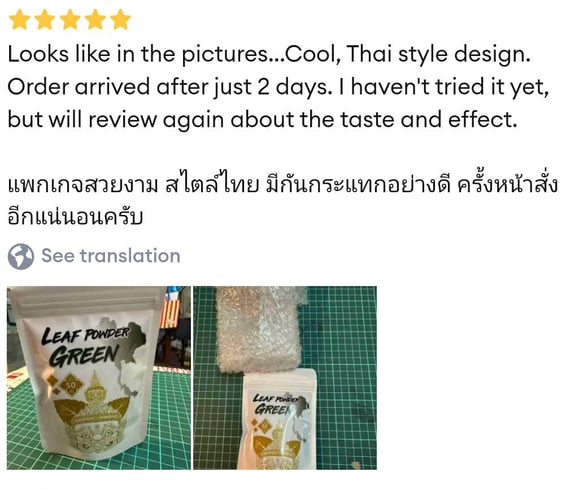This screenshot has width=566, height=489.
Task: Click 'LEAF POWDER GREEN' text on large pouch
Action: click(85, 346)
